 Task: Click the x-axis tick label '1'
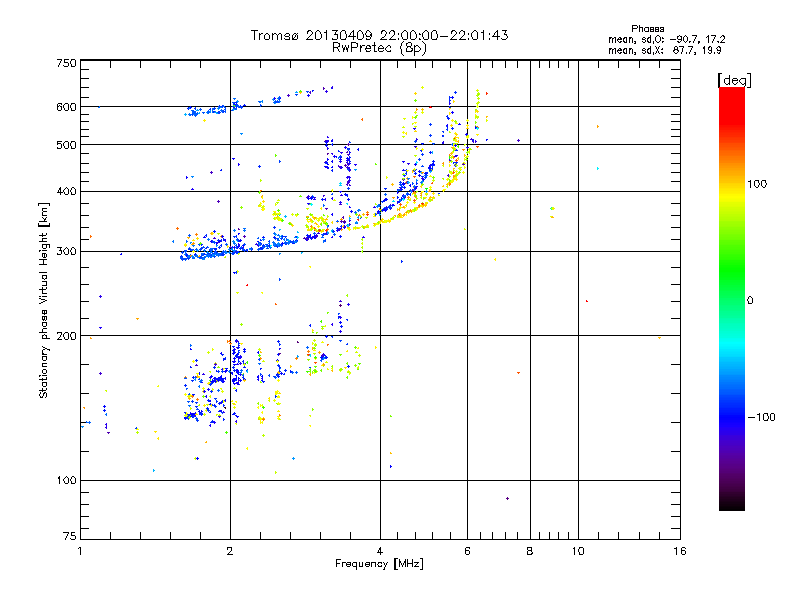tap(80, 551)
